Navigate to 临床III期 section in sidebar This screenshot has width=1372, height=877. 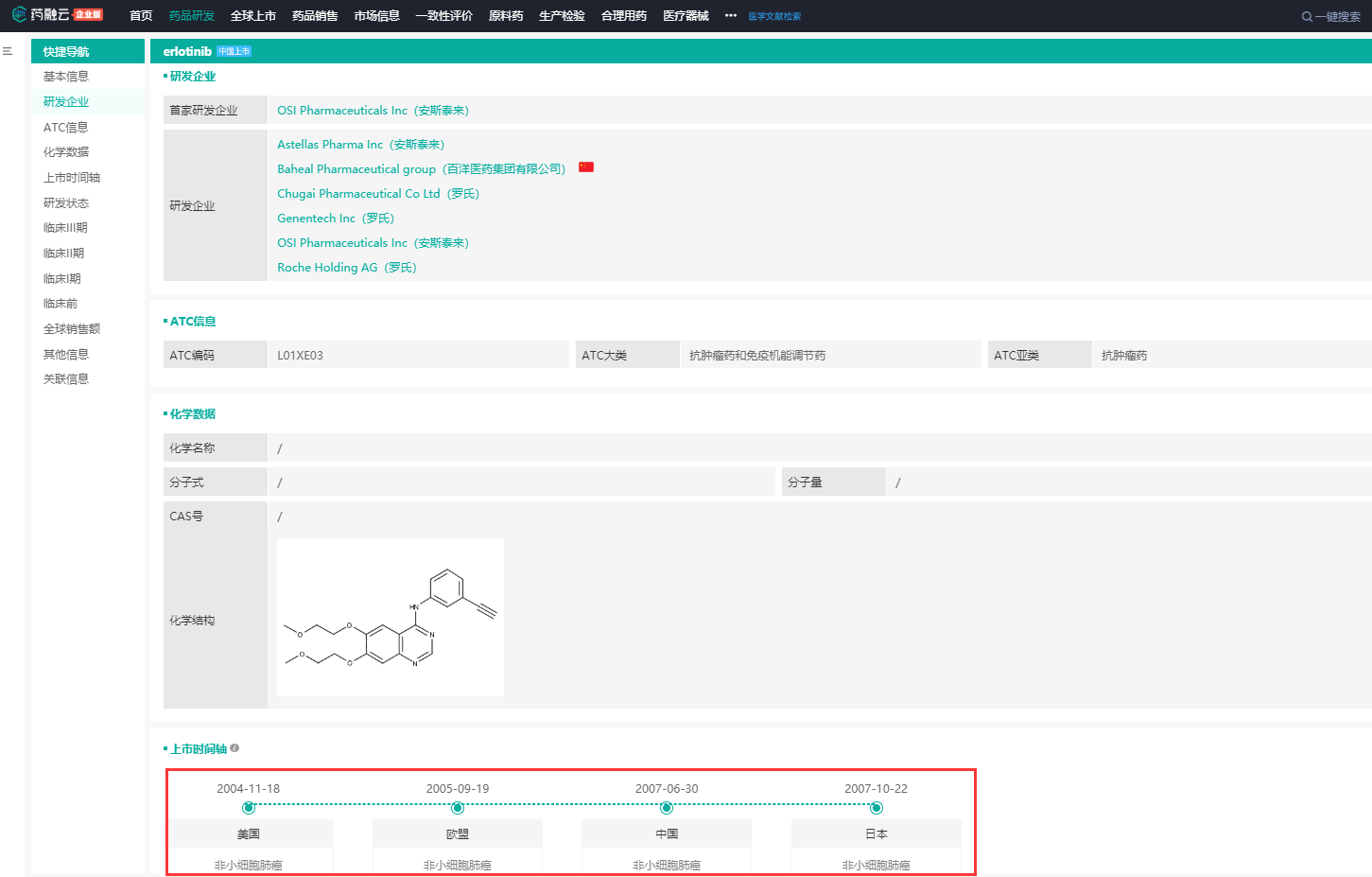click(65, 228)
